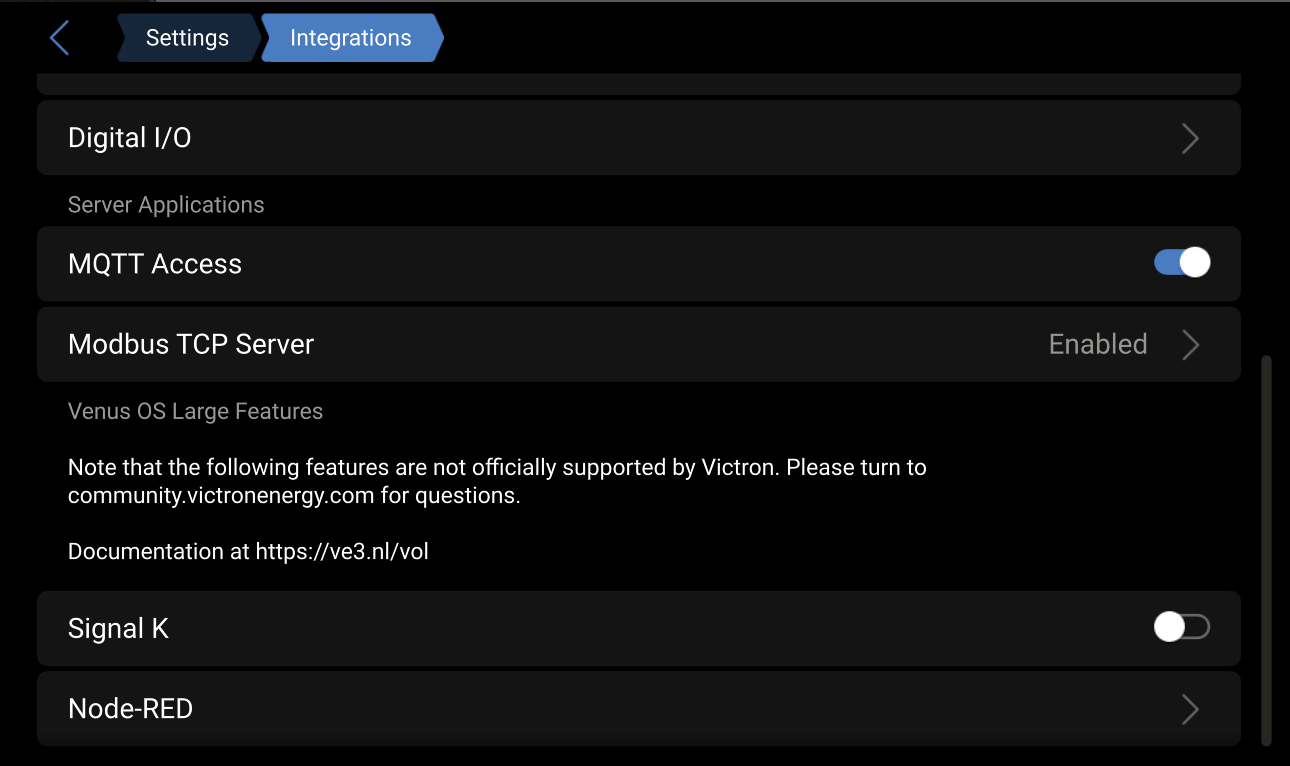Click the Modbus TCP Server chevron
1290x766 pixels.
coord(1190,345)
